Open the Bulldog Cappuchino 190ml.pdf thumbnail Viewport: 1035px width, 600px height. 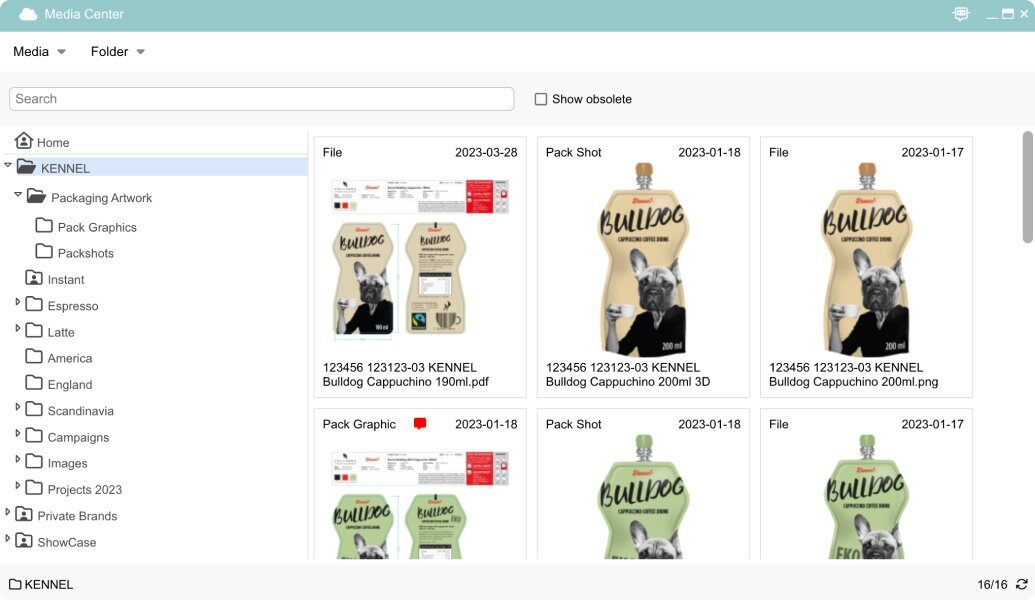420,259
